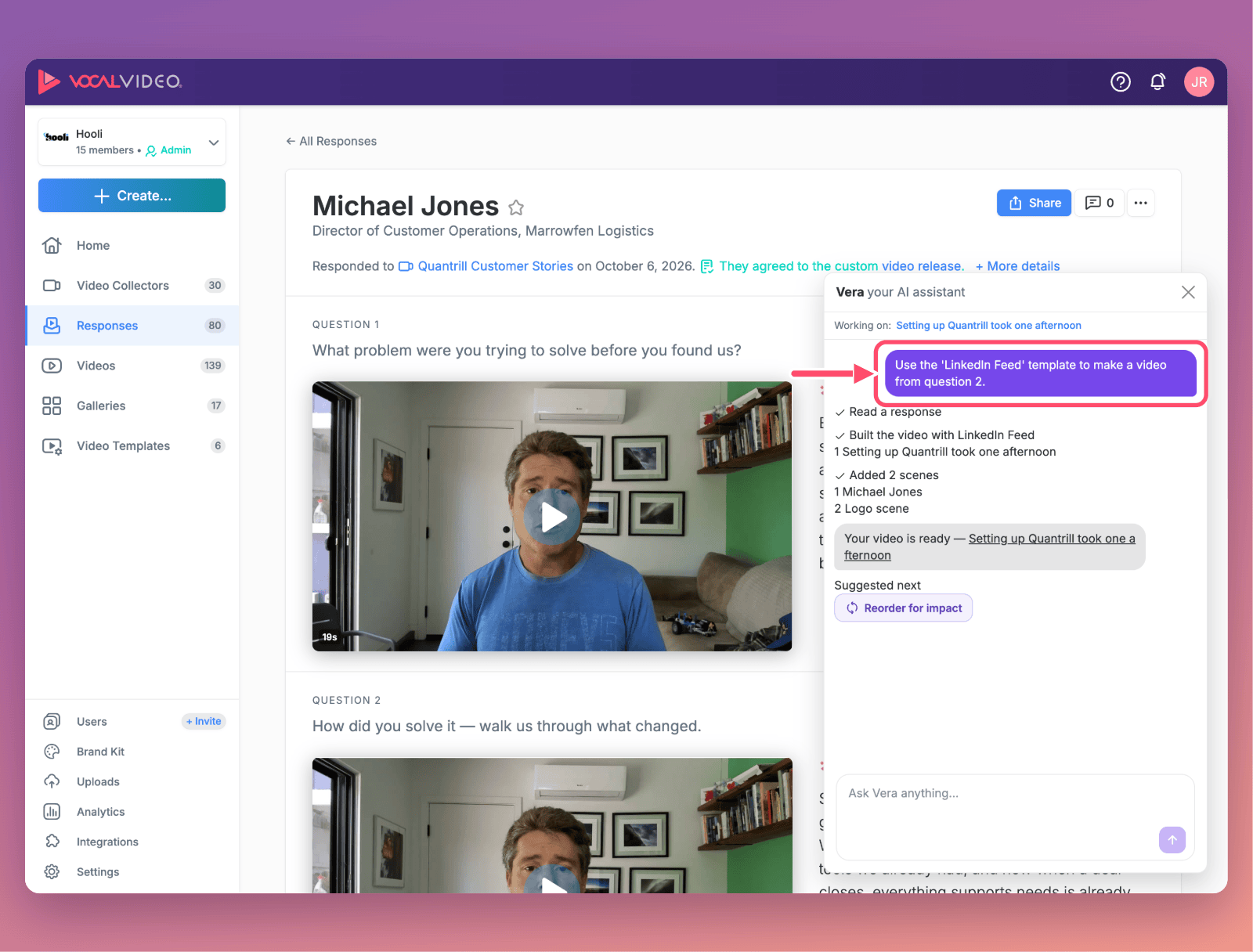This screenshot has width=1253, height=952.
Task: Click + More details link
Action: [1017, 266]
